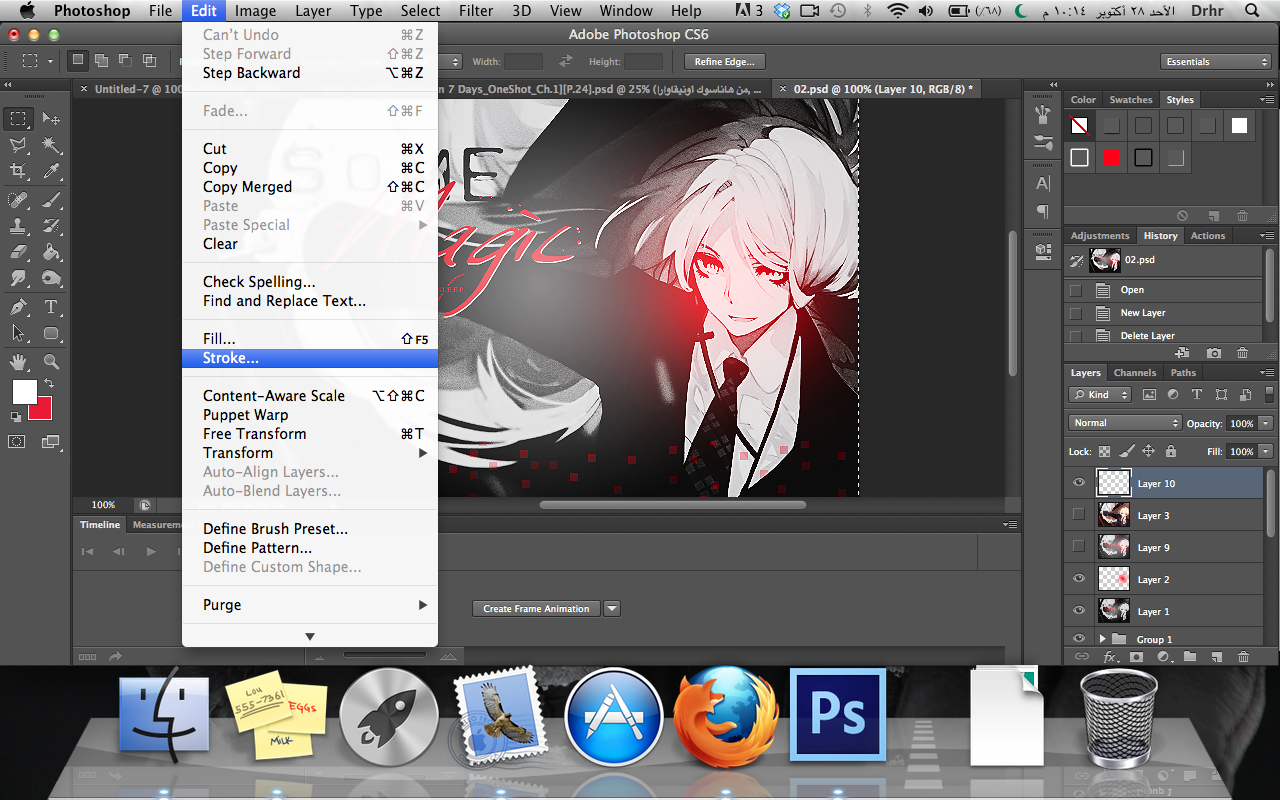
Task: Hide Group 1 visibility eye
Action: point(1079,639)
